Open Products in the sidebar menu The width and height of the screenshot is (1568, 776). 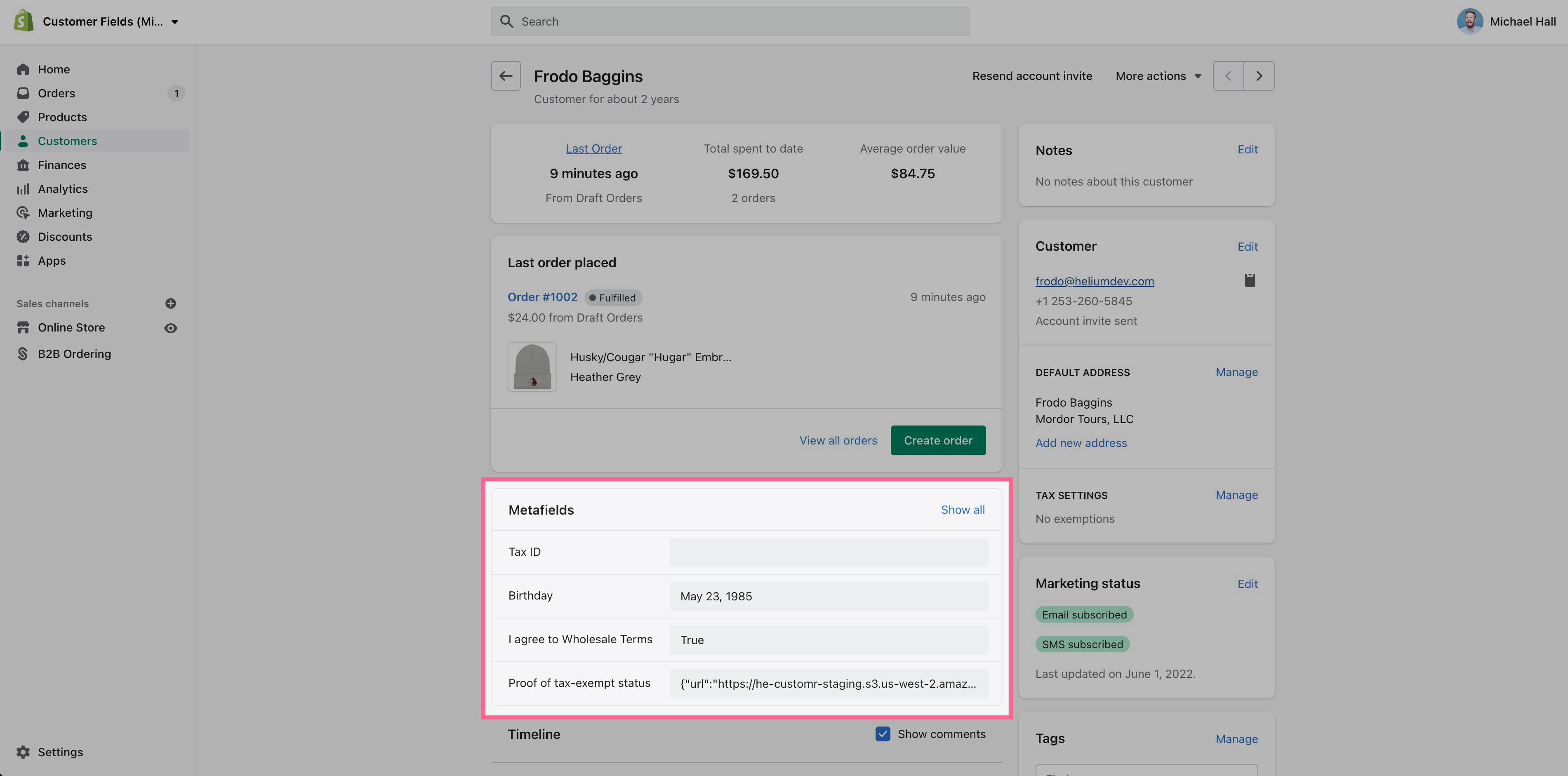(62, 117)
